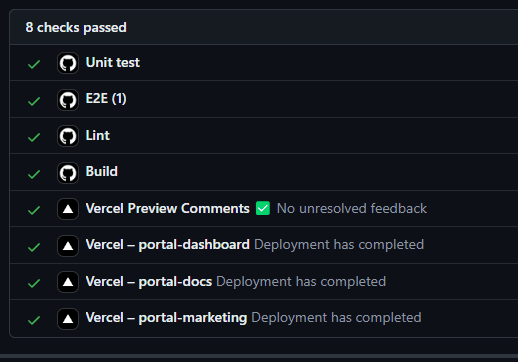Viewport: 518px width, 362px height.
Task: Click Vercel triangle icon for portal-docs
Action: point(68,282)
